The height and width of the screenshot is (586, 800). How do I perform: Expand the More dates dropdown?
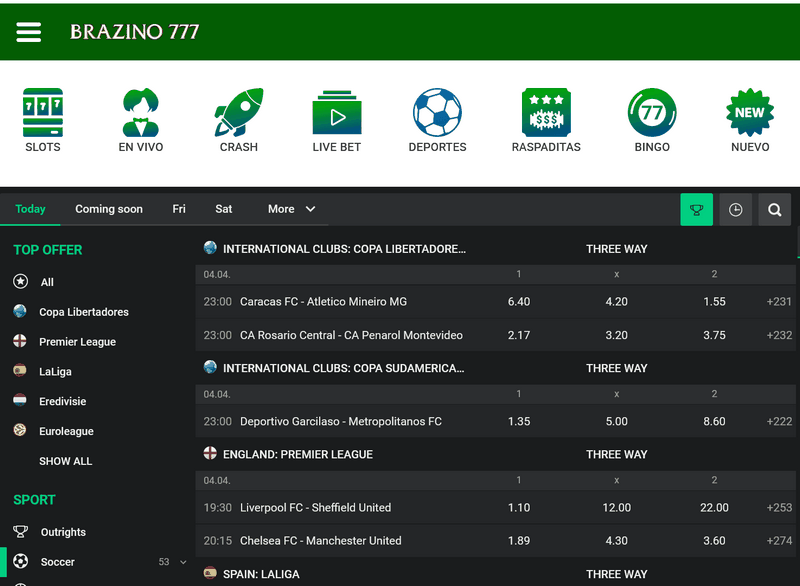click(290, 209)
